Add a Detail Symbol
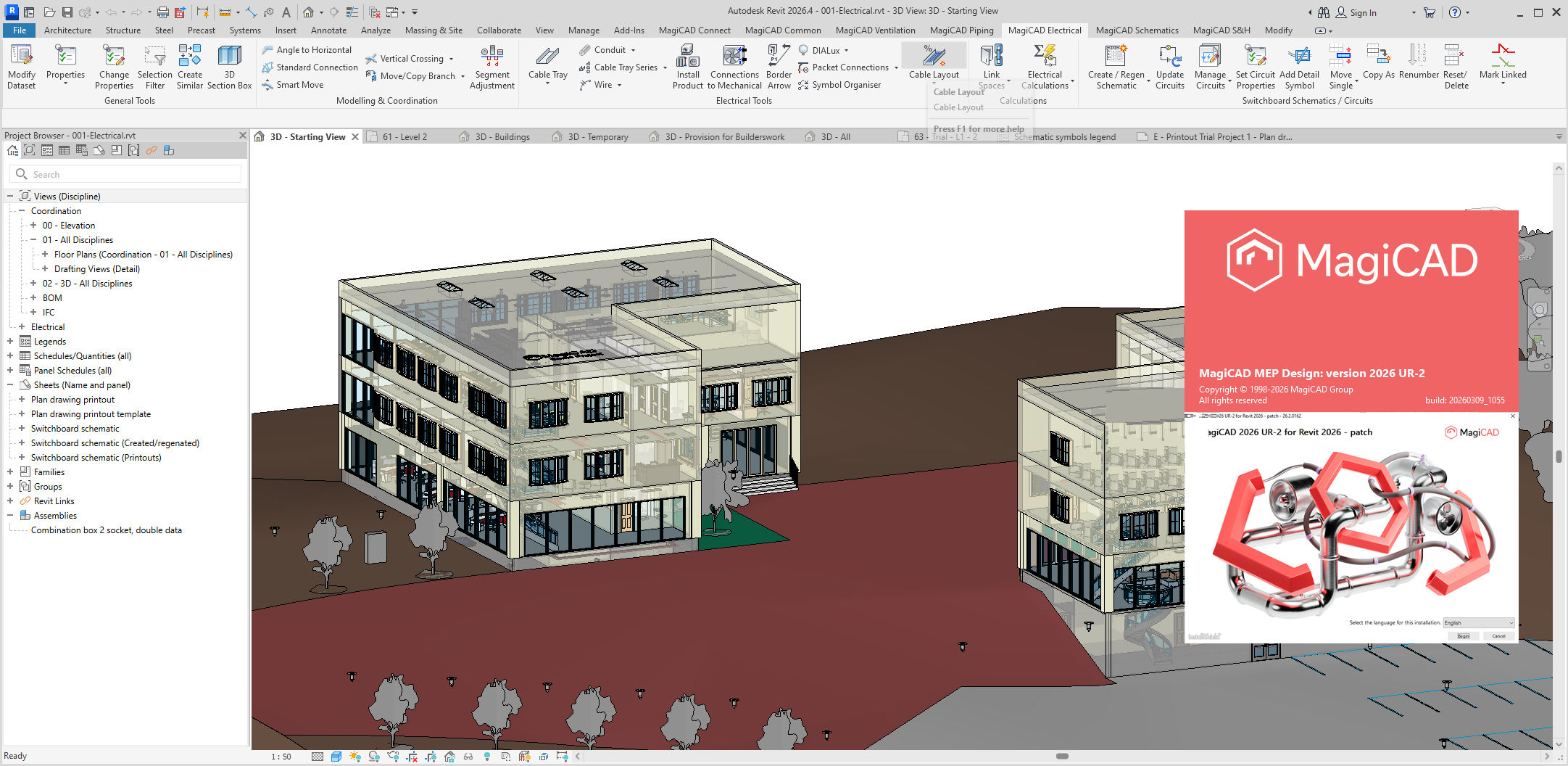The height and width of the screenshot is (766, 1568). (1299, 66)
